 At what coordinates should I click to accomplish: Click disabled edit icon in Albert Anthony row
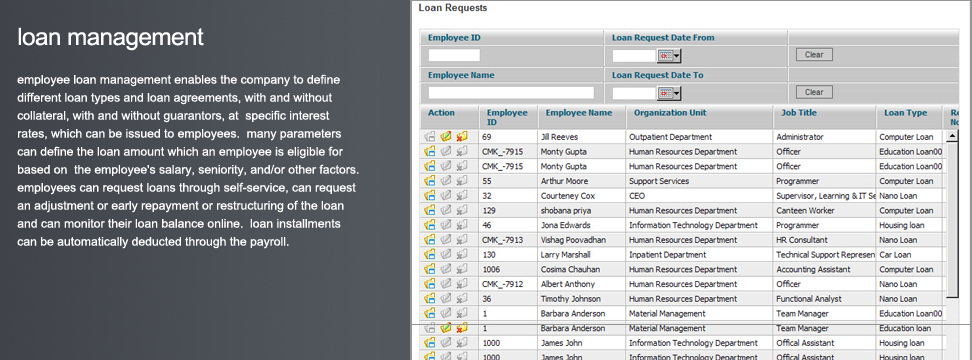click(x=446, y=284)
